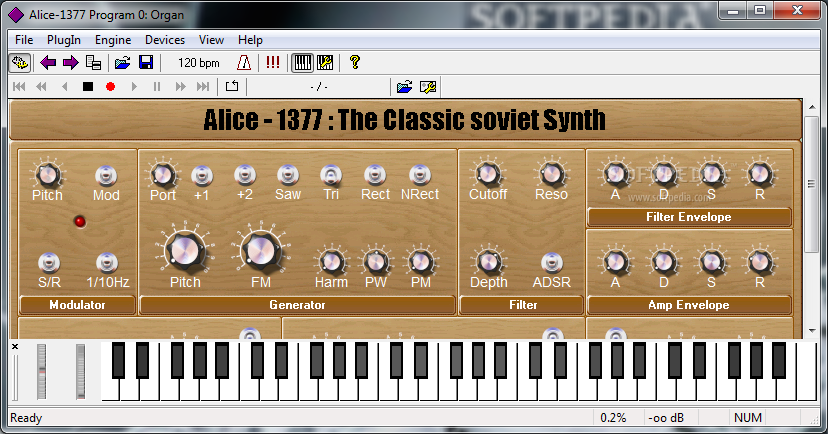Click the next program purple right arrow
Viewport: 828px width, 434px height.
[x=71, y=63]
